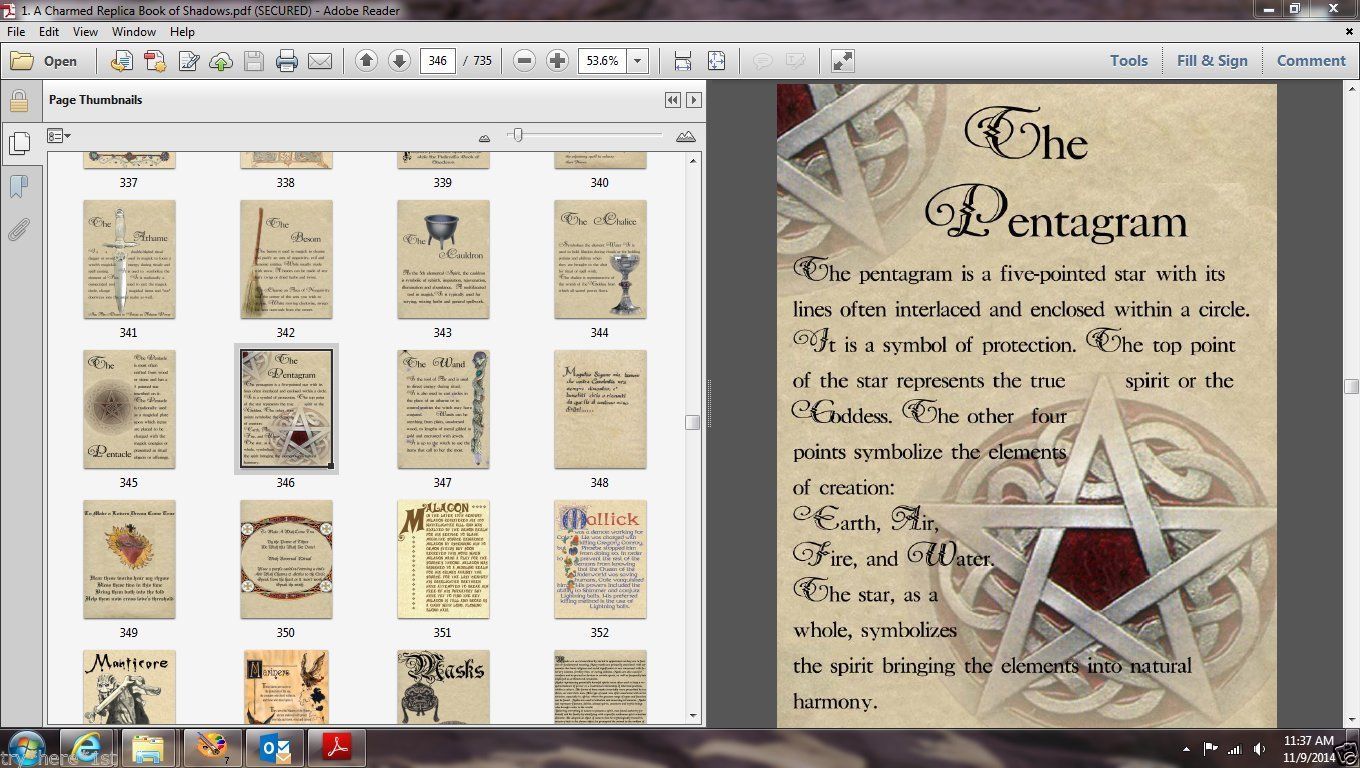
Task: Click the Attachments paperclip icon
Action: (18, 229)
